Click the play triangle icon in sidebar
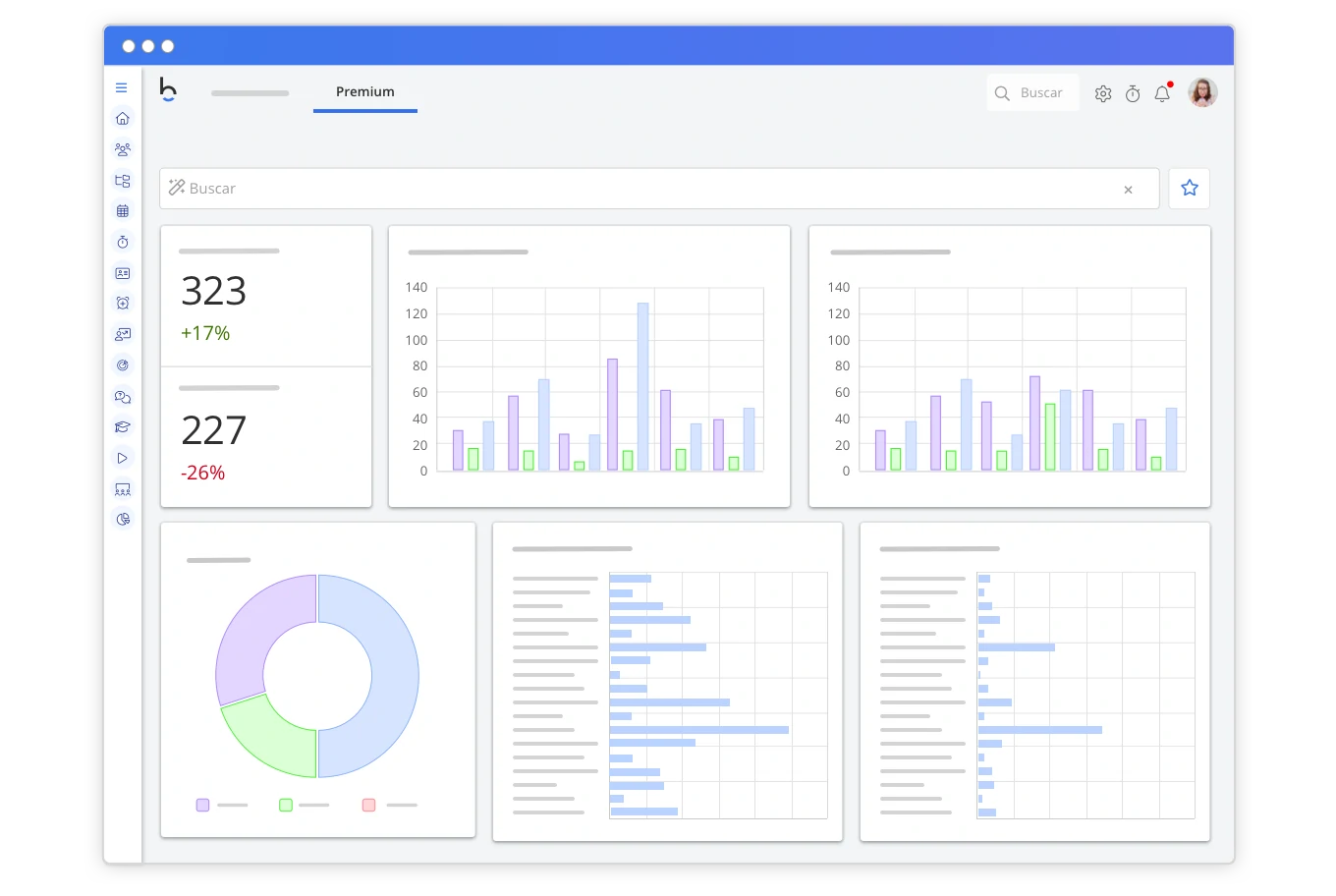 pos(123,458)
